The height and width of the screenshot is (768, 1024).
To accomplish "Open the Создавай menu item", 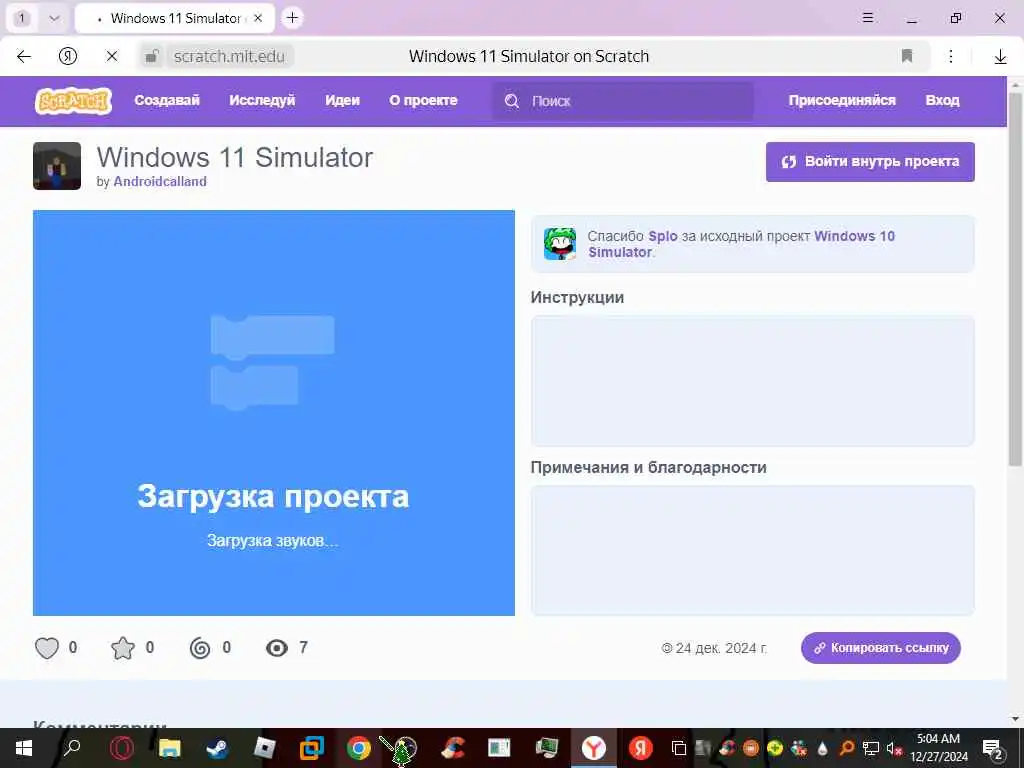I will [x=167, y=101].
